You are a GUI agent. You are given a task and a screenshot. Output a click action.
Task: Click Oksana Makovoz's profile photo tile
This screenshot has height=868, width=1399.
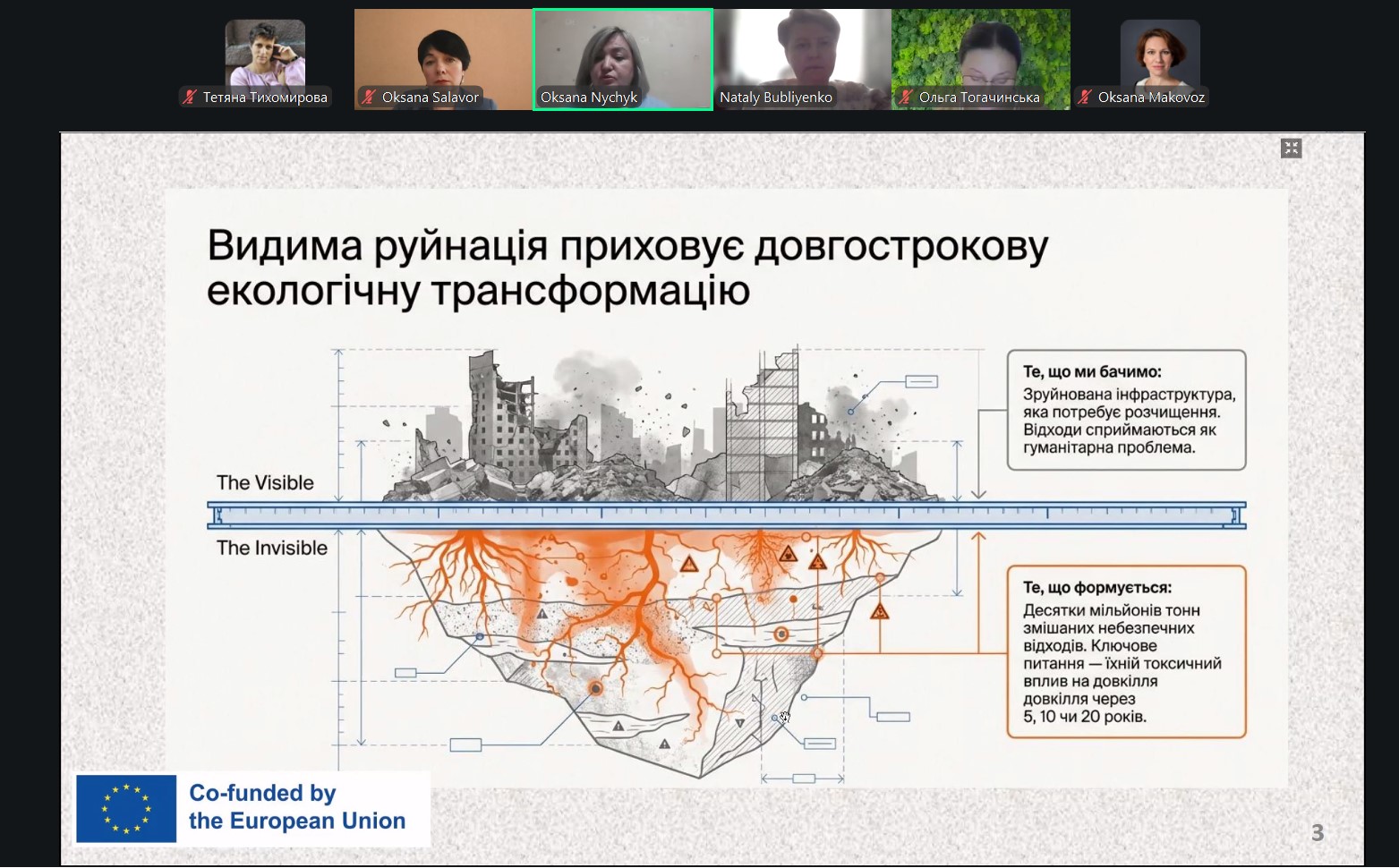pyautogui.click(x=1160, y=54)
